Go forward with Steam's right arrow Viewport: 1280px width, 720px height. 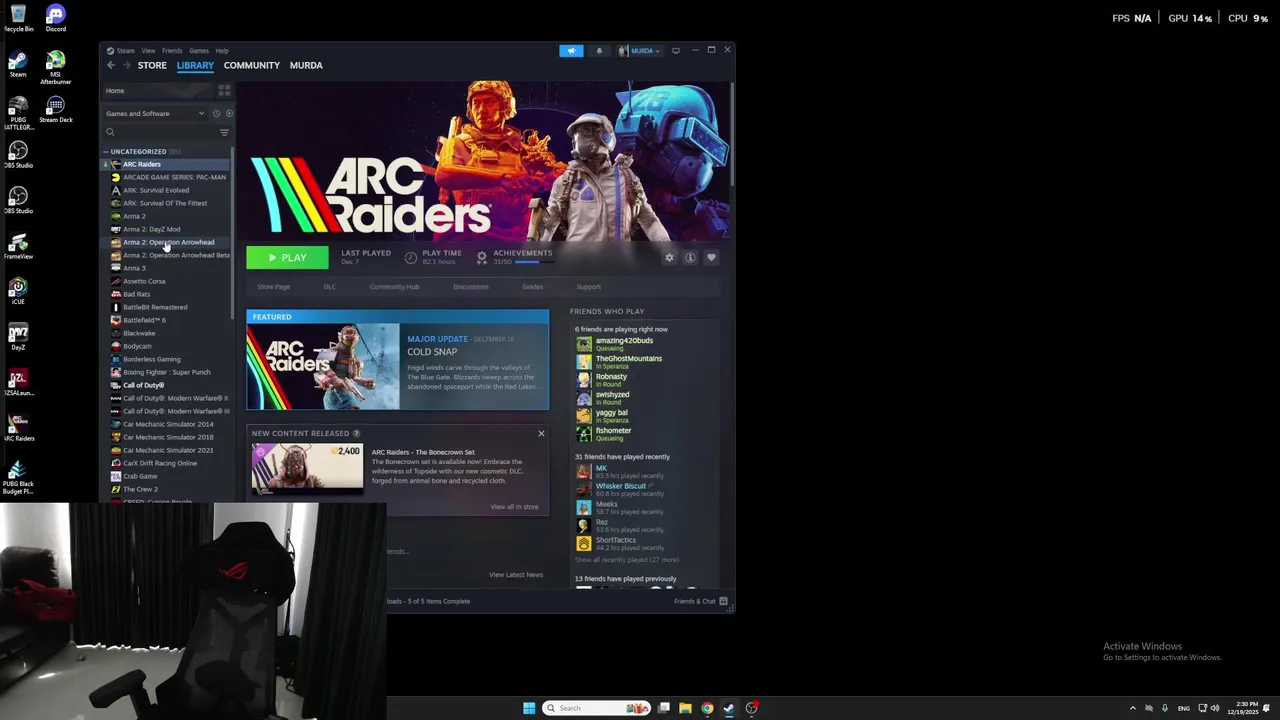click(x=126, y=65)
